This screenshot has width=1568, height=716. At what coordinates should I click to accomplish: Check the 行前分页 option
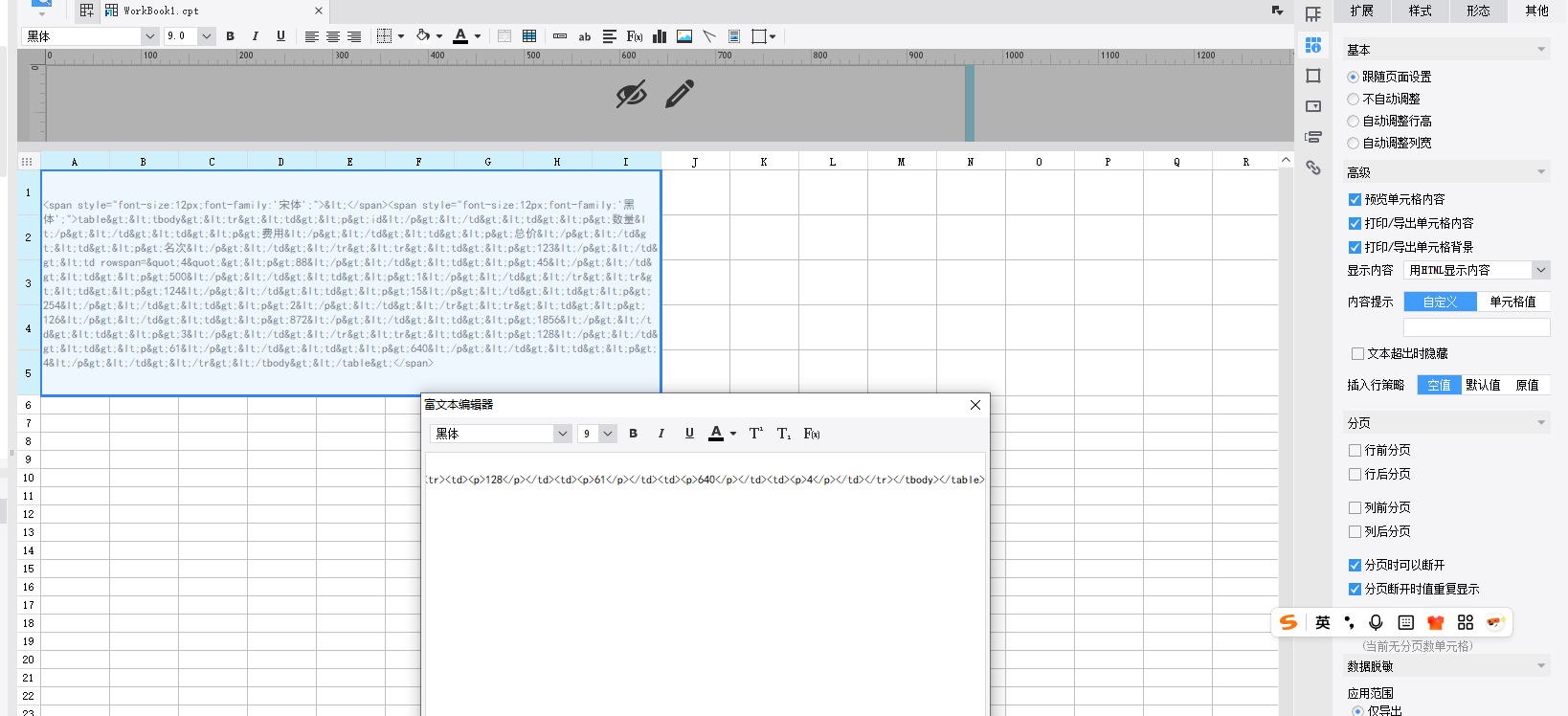[x=1355, y=451]
